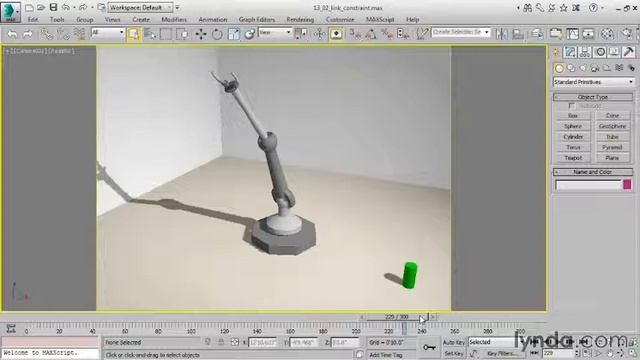Open the selection filter 'All' dropdown
Viewport: 640px width, 360px height.
point(108,32)
